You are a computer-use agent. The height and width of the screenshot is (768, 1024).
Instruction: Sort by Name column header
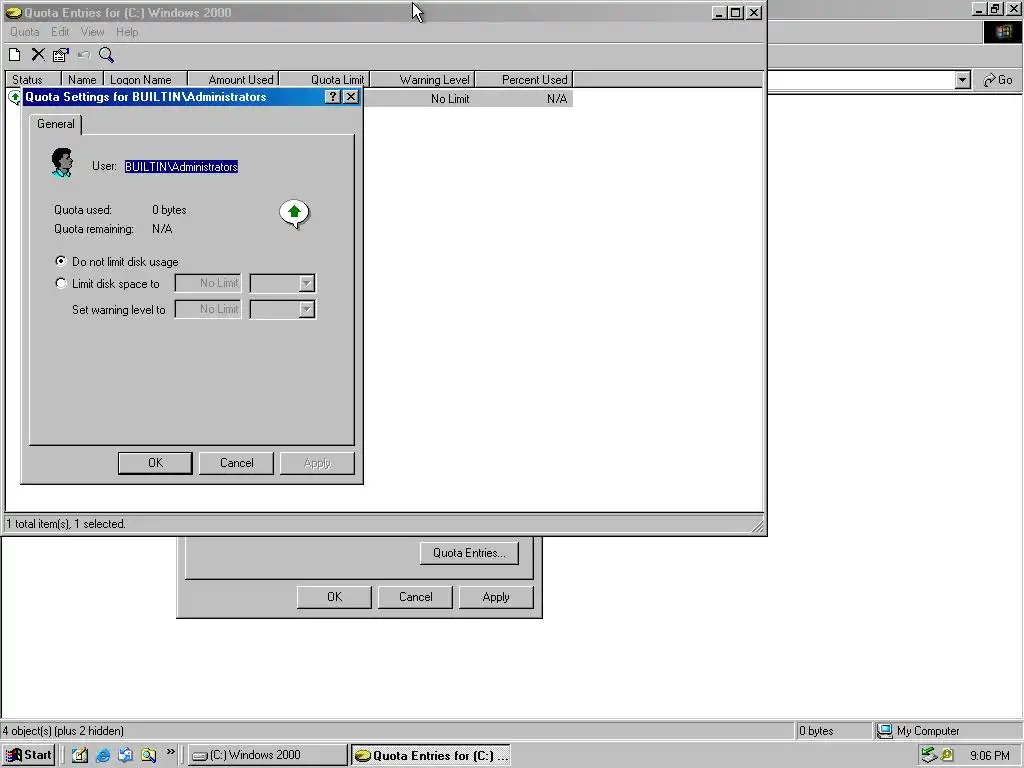(82, 80)
